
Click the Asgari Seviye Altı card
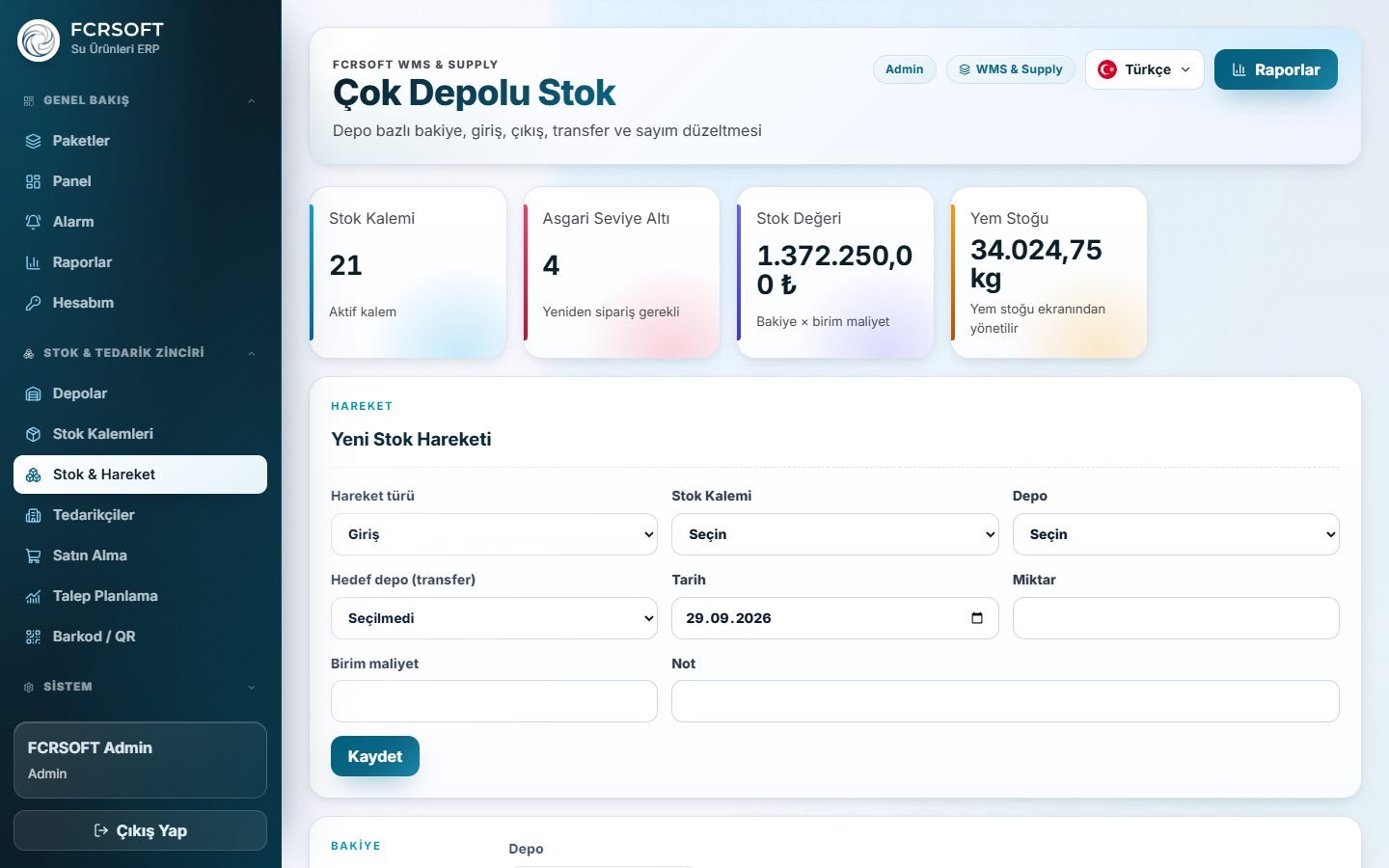[622, 273]
